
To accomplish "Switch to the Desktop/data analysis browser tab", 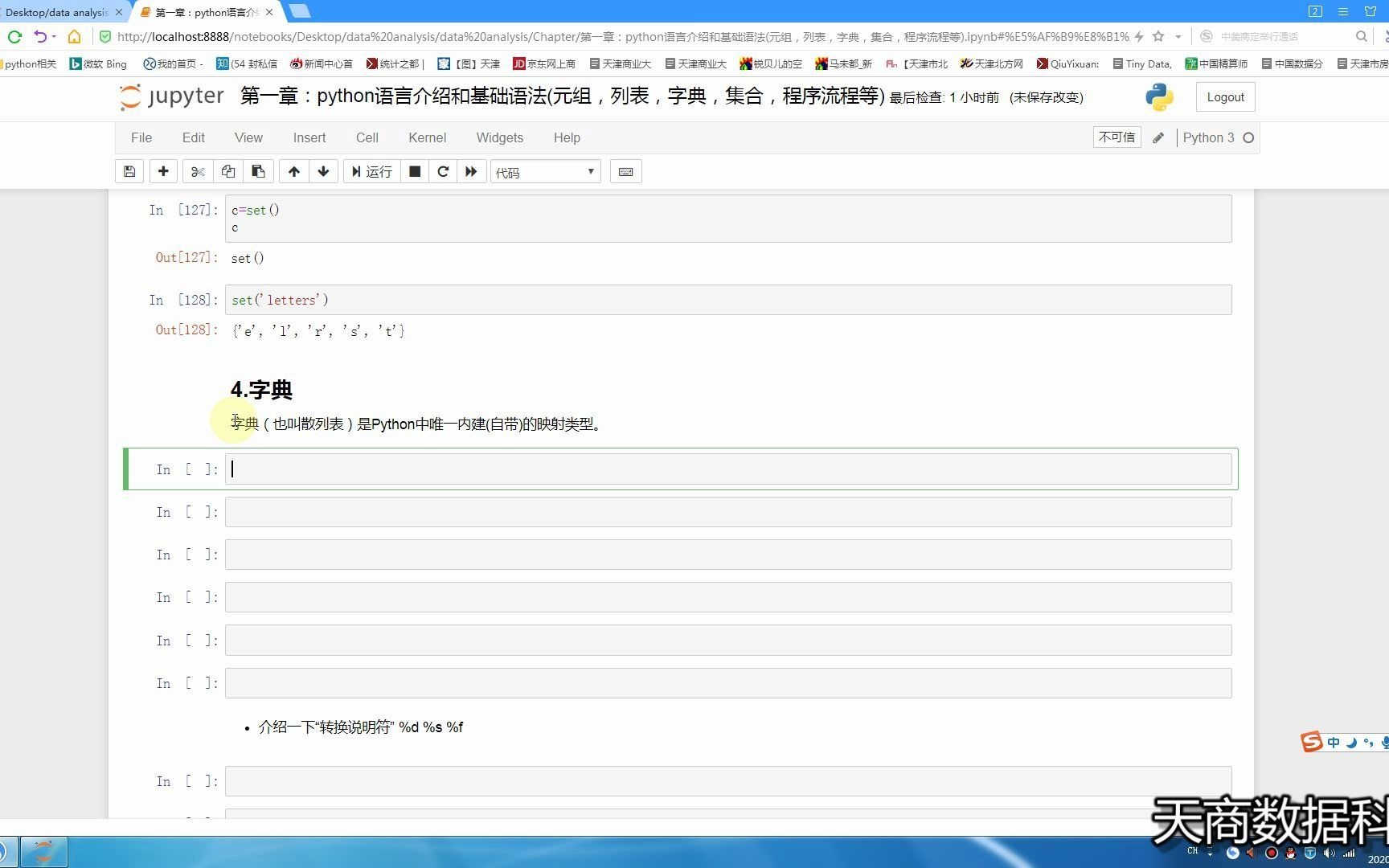I will pyautogui.click(x=56, y=12).
